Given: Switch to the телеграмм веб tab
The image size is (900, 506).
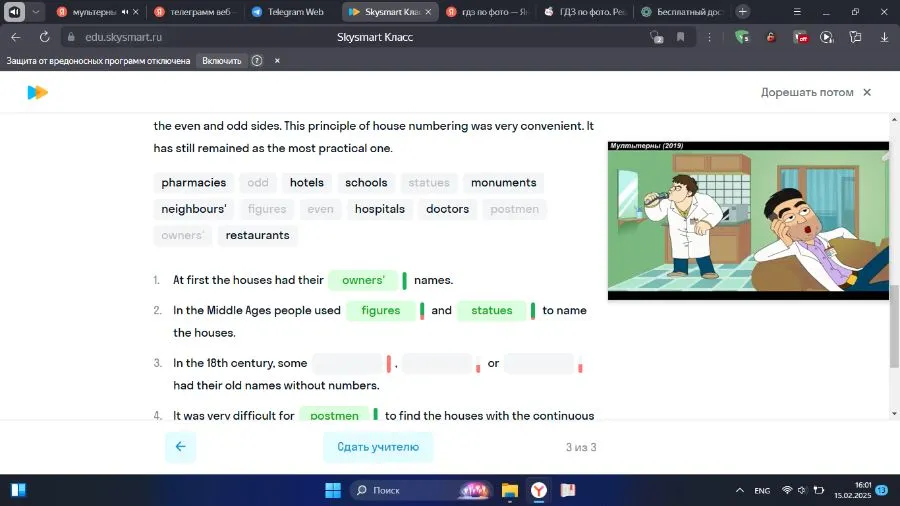Looking at the screenshot, I should click(194, 11).
